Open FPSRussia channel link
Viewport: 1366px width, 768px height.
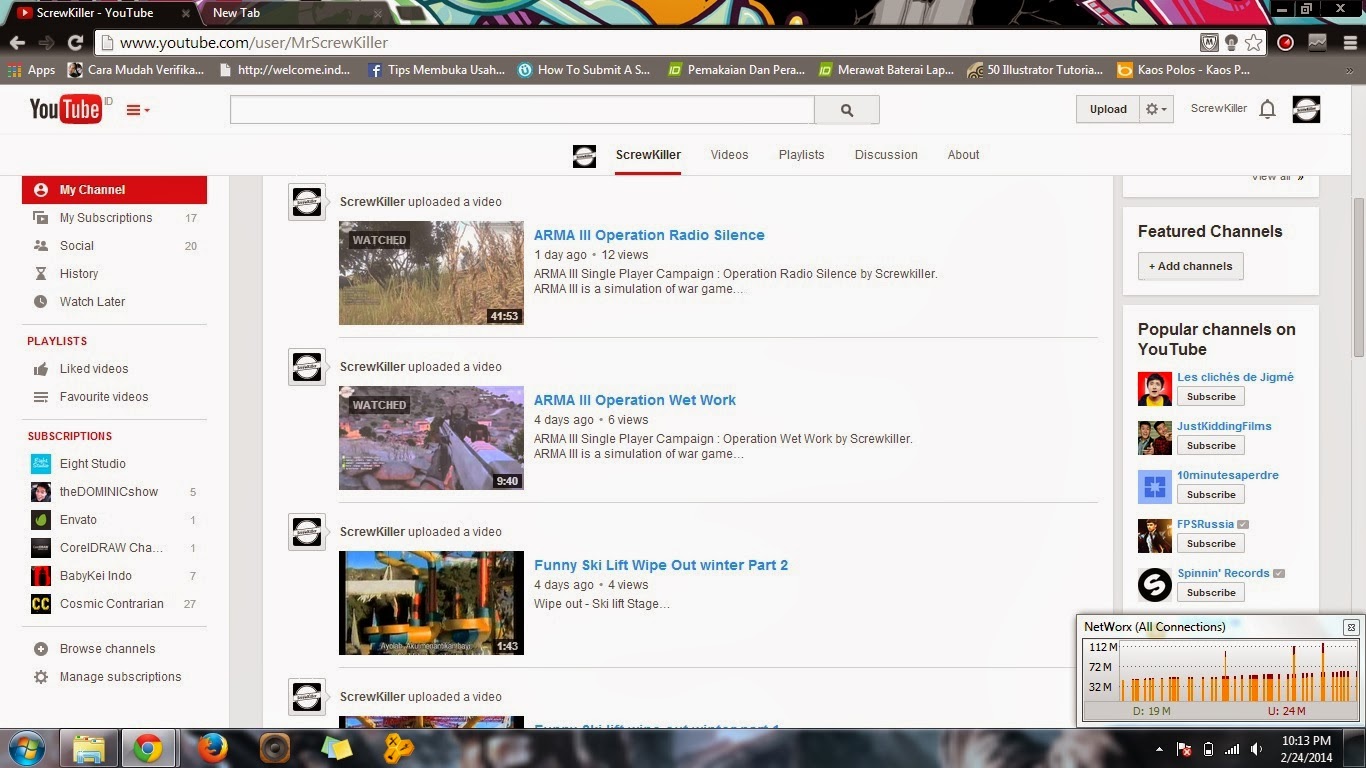coord(1206,524)
